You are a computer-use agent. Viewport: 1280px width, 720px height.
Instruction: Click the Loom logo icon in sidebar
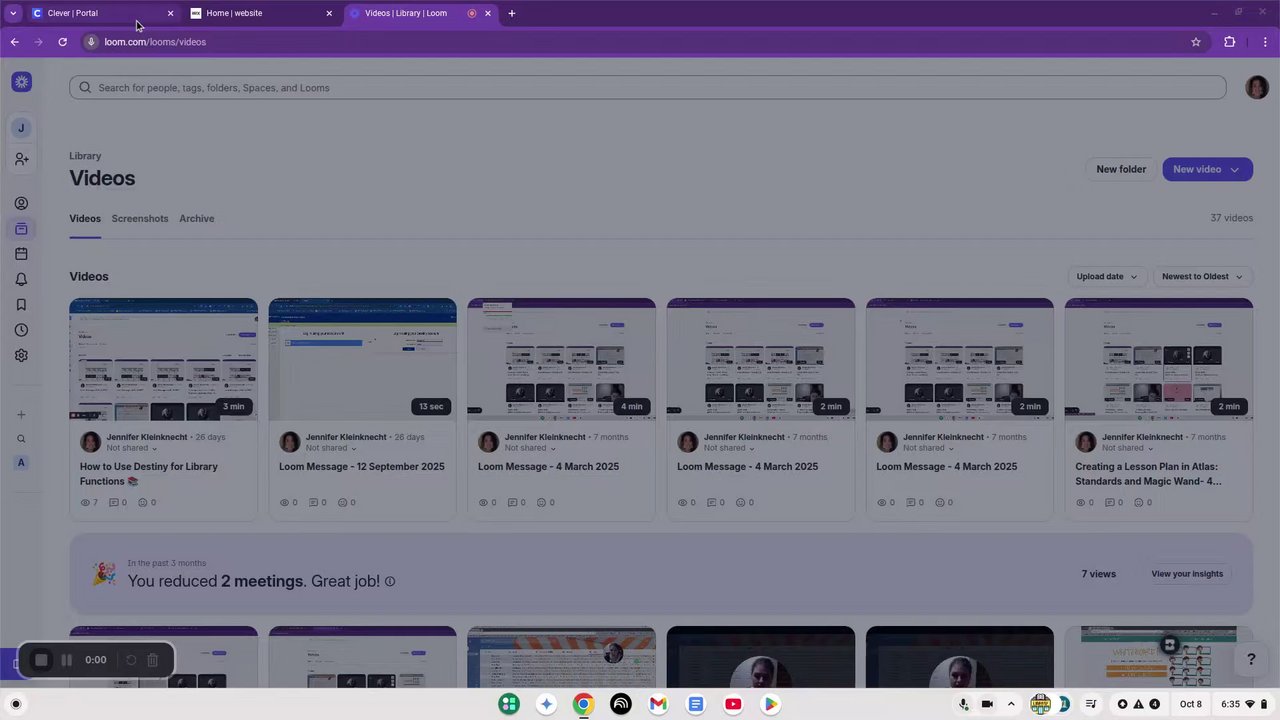pos(21,82)
